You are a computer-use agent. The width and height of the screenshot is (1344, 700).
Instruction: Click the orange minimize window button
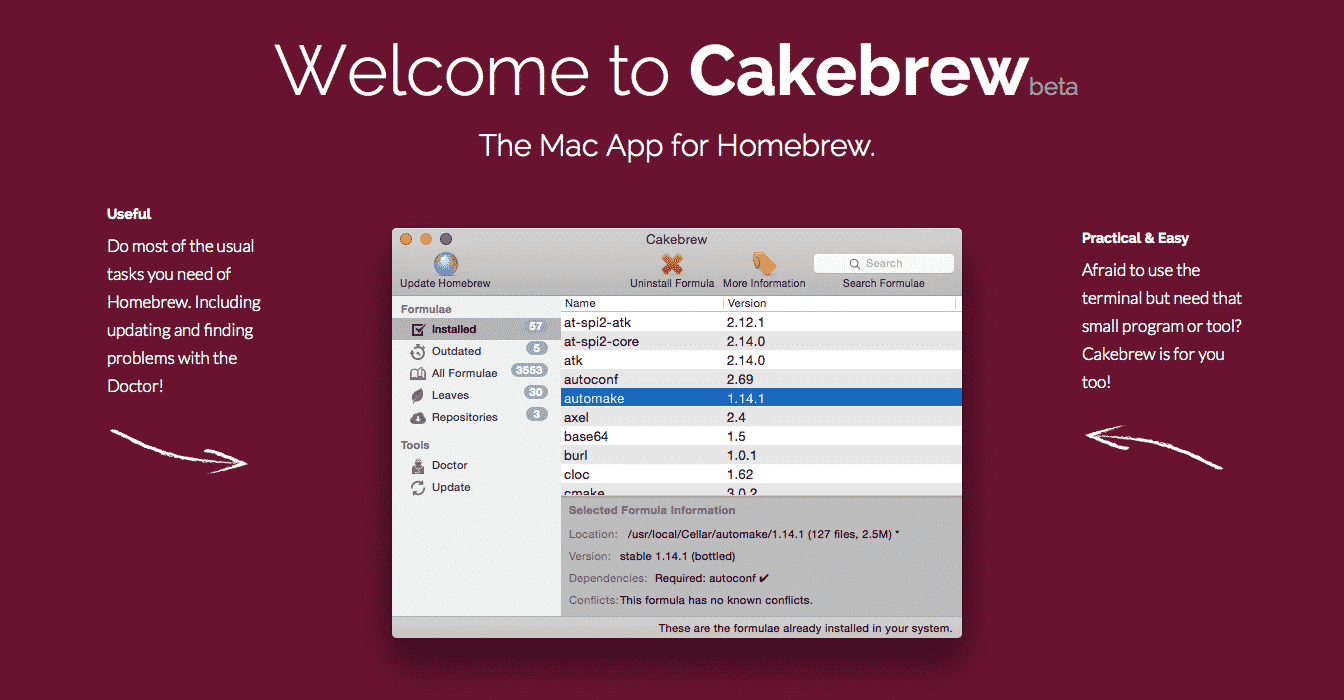(x=426, y=239)
